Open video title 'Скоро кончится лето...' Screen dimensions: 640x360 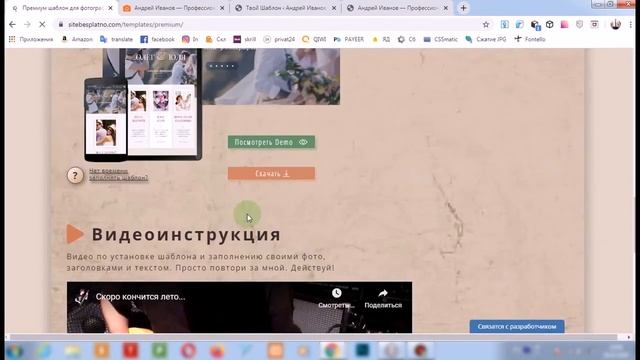(140, 297)
